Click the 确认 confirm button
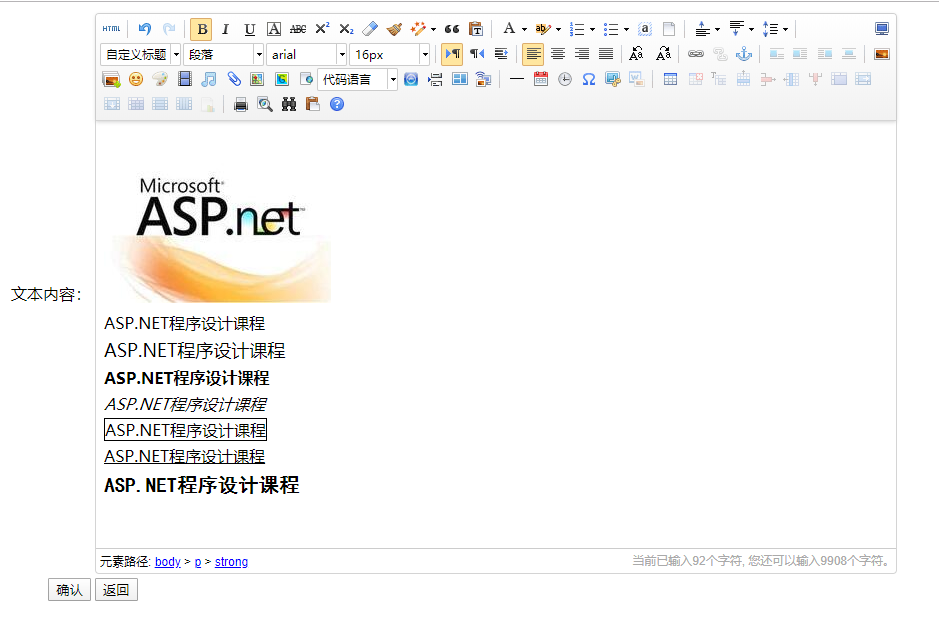Image resolution: width=939 pixels, height=642 pixels. pos(69,590)
